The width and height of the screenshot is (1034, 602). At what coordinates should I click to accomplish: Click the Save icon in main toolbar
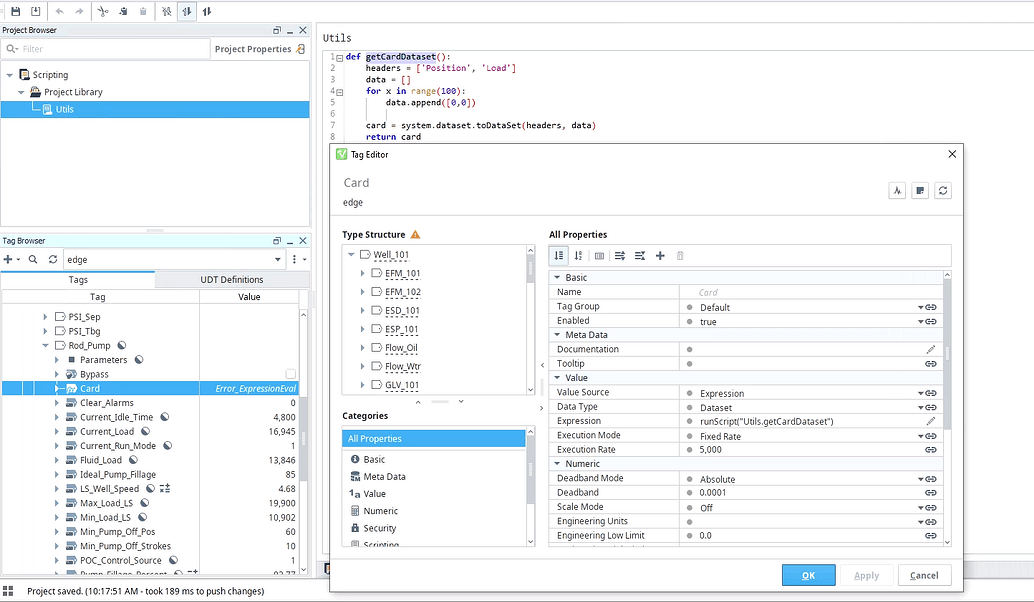[16, 11]
